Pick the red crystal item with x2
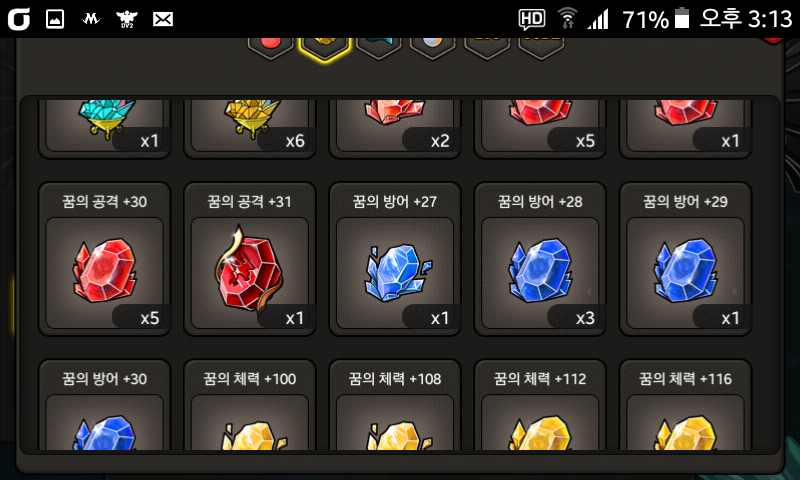Viewport: 800px width, 480px height. coord(395,128)
